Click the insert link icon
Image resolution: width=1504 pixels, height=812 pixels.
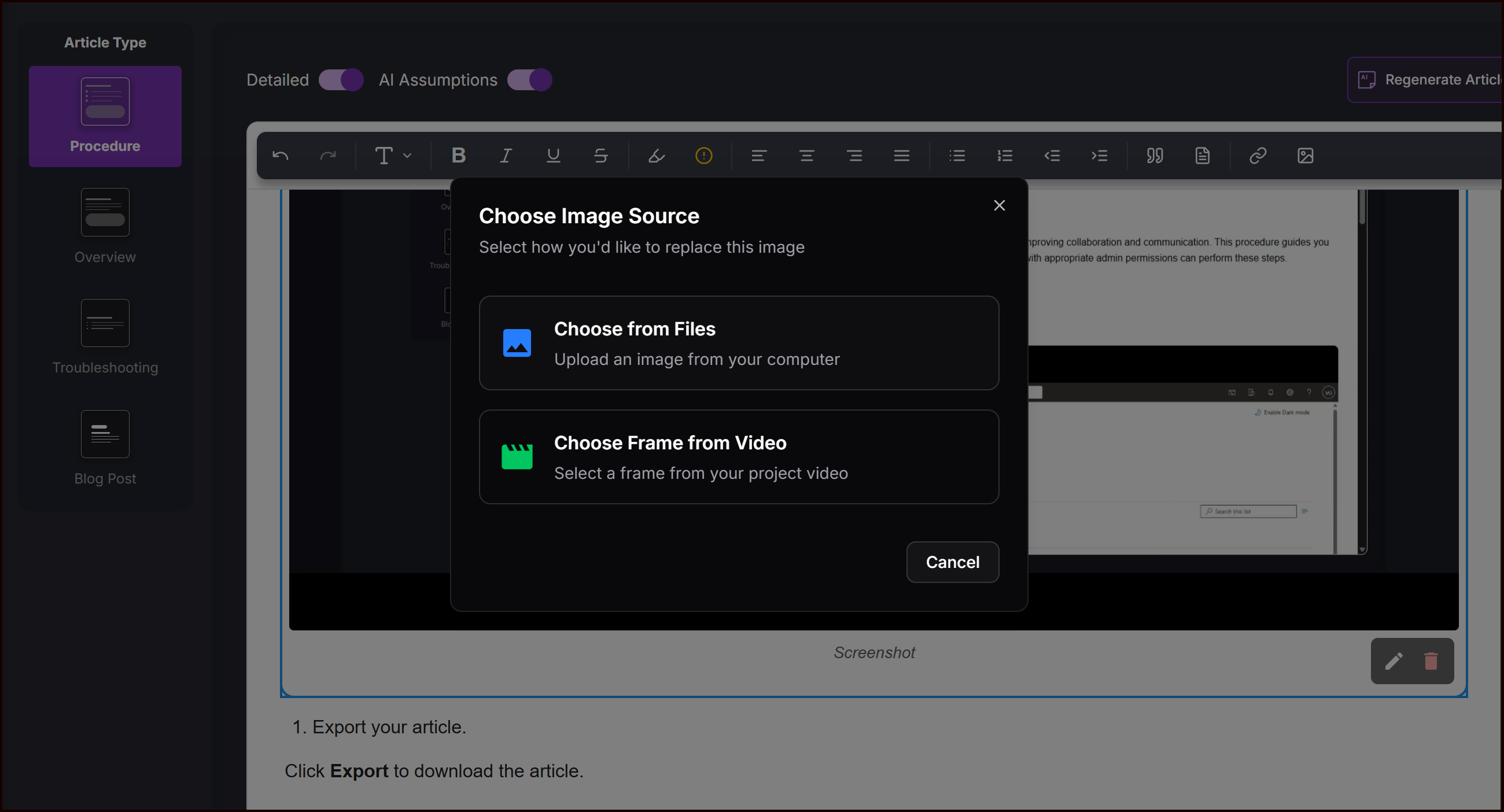1258,156
